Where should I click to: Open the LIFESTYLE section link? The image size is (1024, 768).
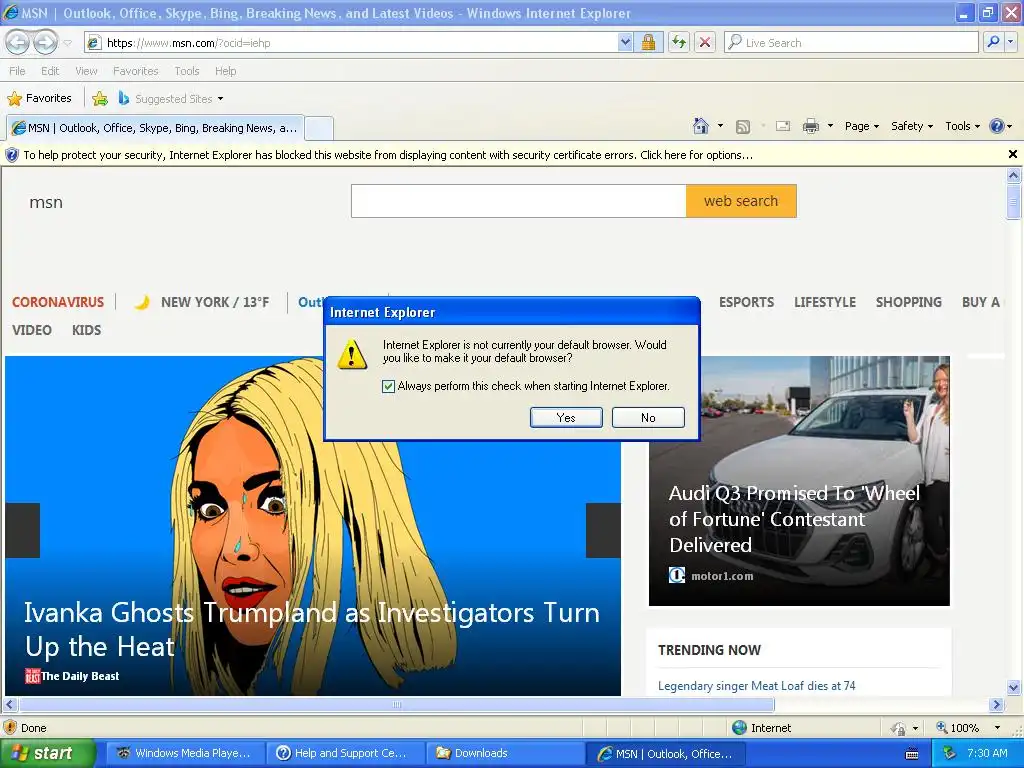pyautogui.click(x=825, y=302)
